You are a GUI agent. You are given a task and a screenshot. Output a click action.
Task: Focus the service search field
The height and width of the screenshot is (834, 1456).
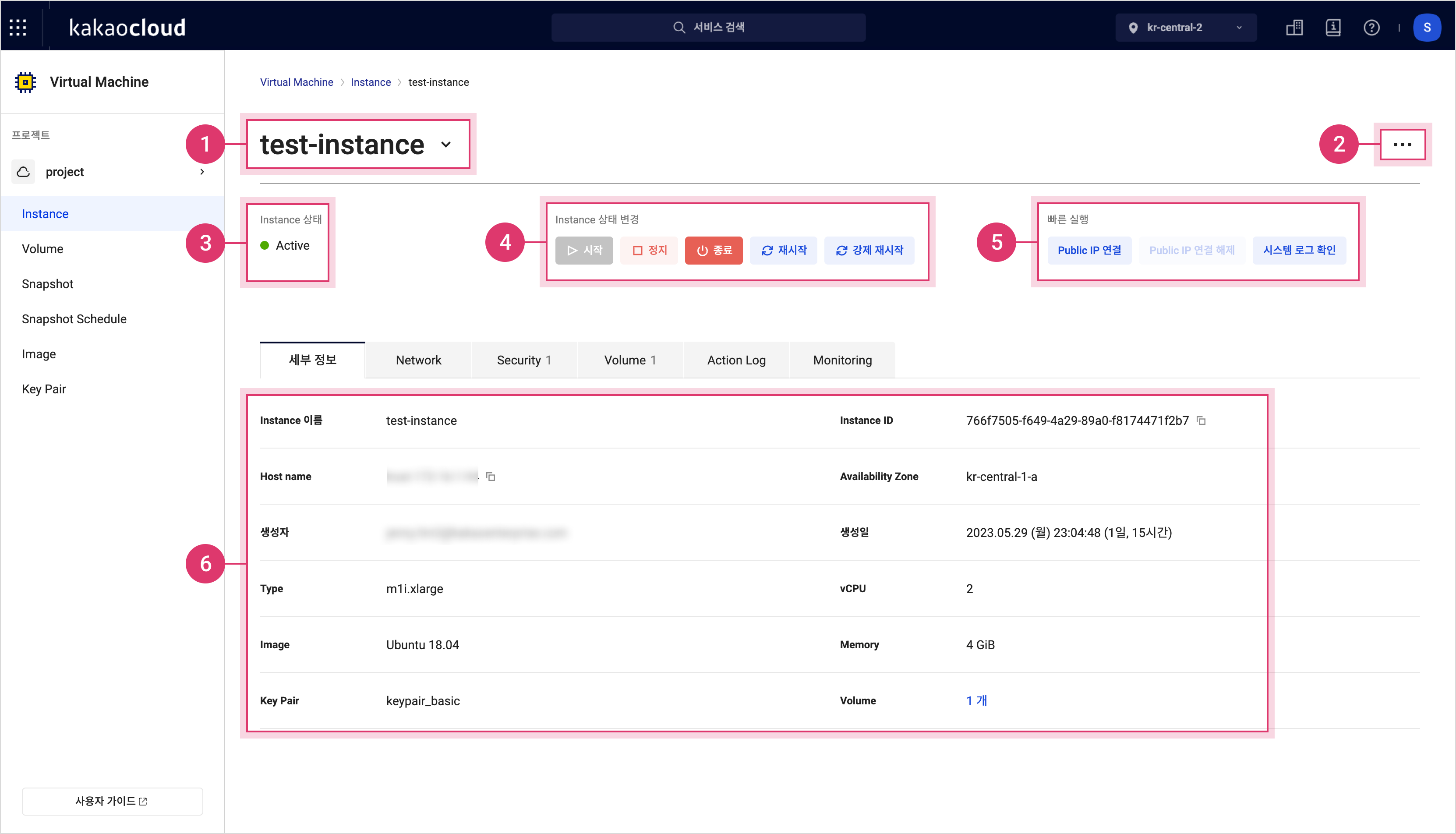point(708,28)
